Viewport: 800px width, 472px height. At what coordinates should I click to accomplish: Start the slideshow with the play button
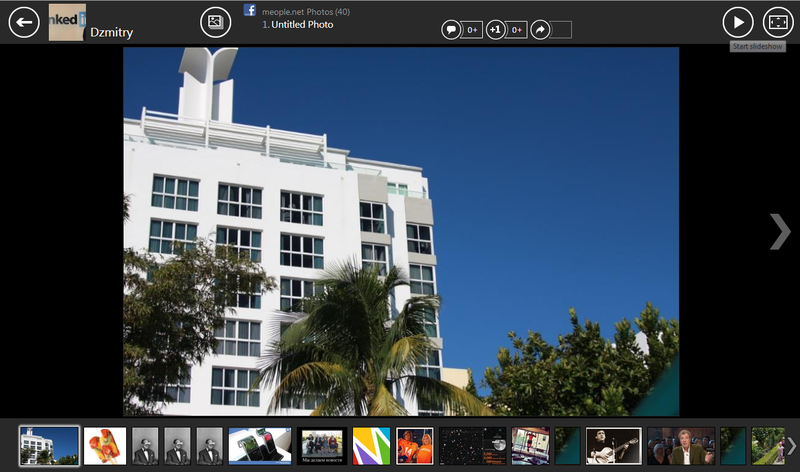[x=738, y=22]
